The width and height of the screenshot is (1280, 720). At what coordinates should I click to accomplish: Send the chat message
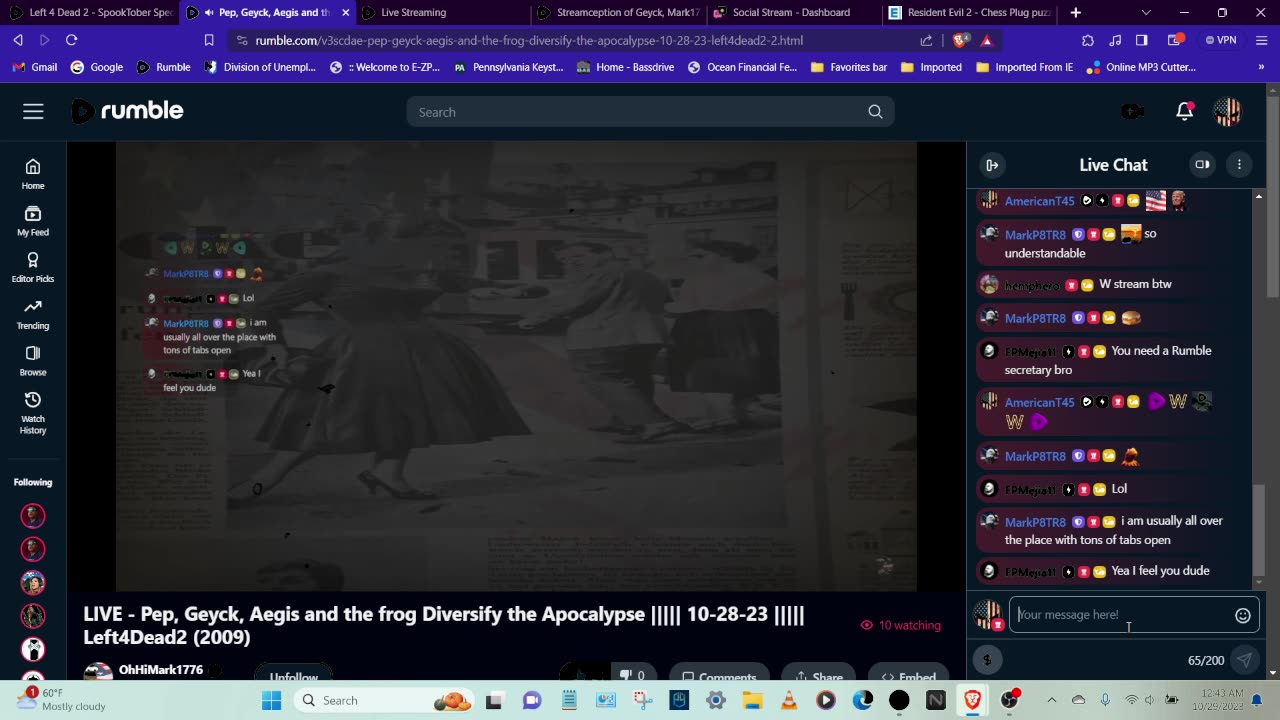coord(1244,660)
